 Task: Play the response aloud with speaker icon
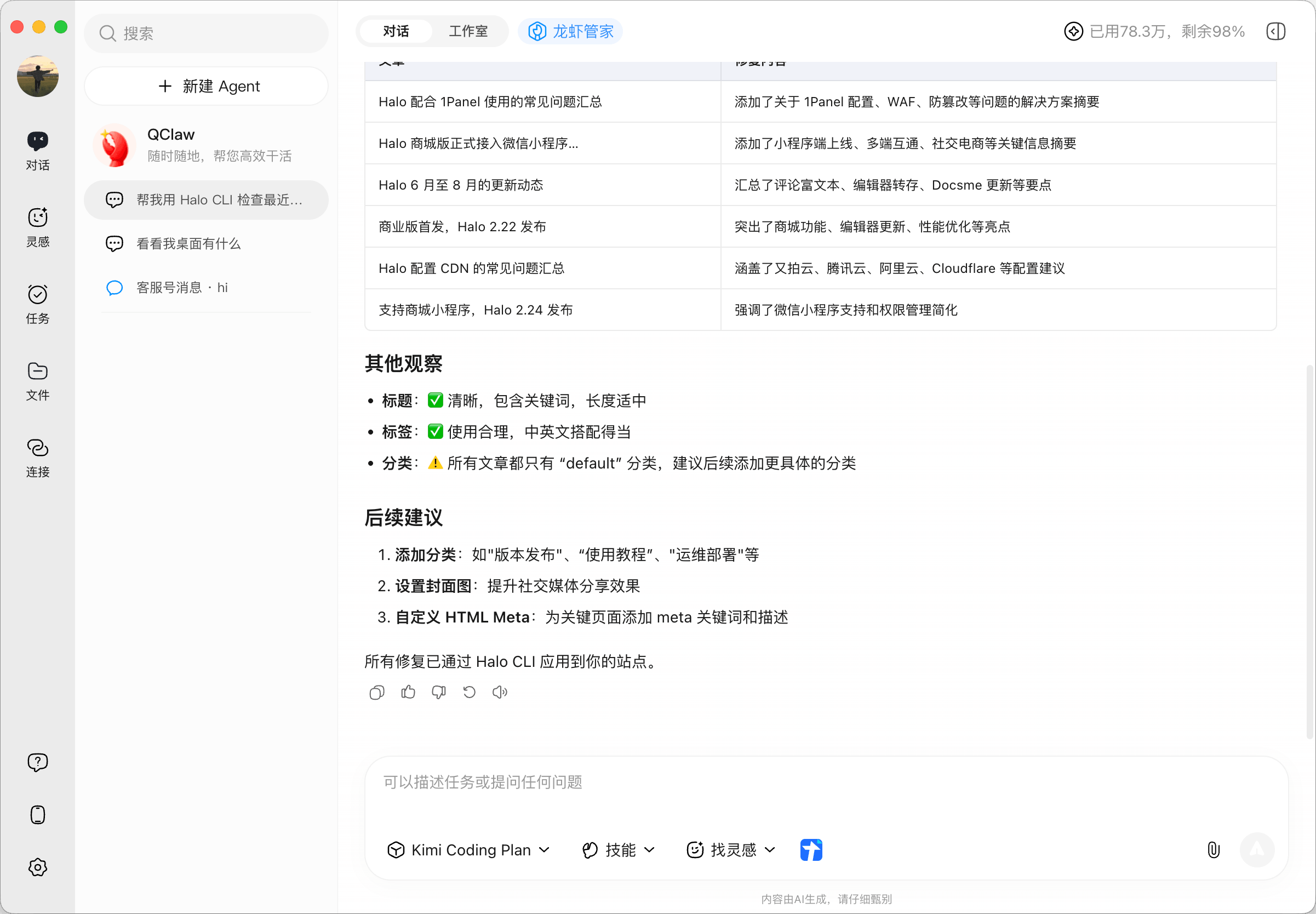[500, 693]
